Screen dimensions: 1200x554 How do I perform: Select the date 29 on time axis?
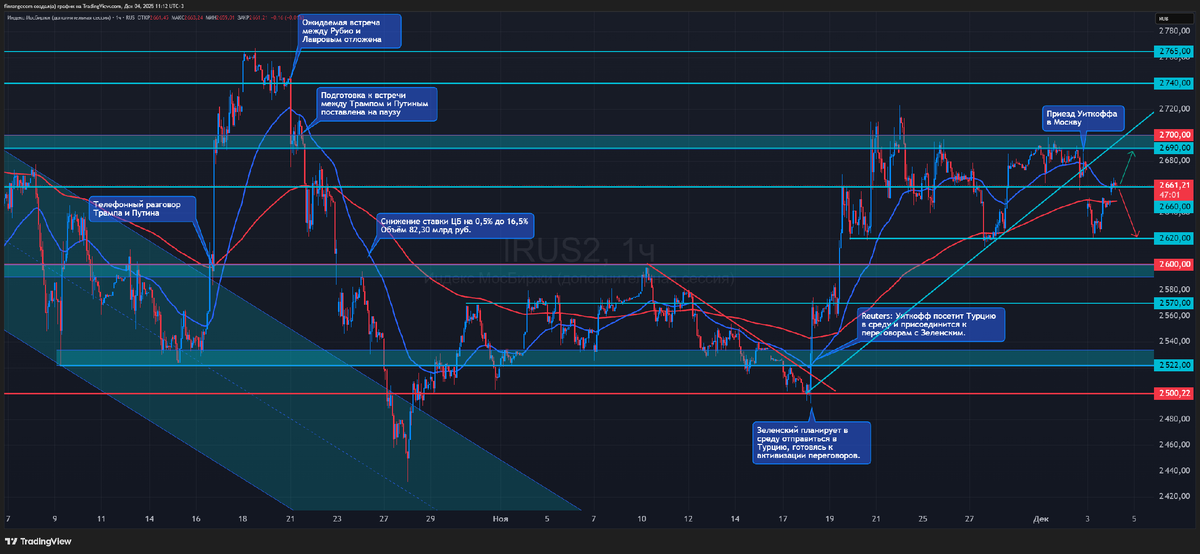click(x=429, y=520)
